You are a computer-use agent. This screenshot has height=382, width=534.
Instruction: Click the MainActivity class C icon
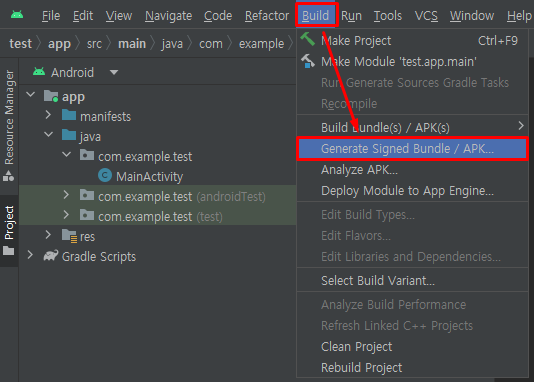pyautogui.click(x=105, y=175)
